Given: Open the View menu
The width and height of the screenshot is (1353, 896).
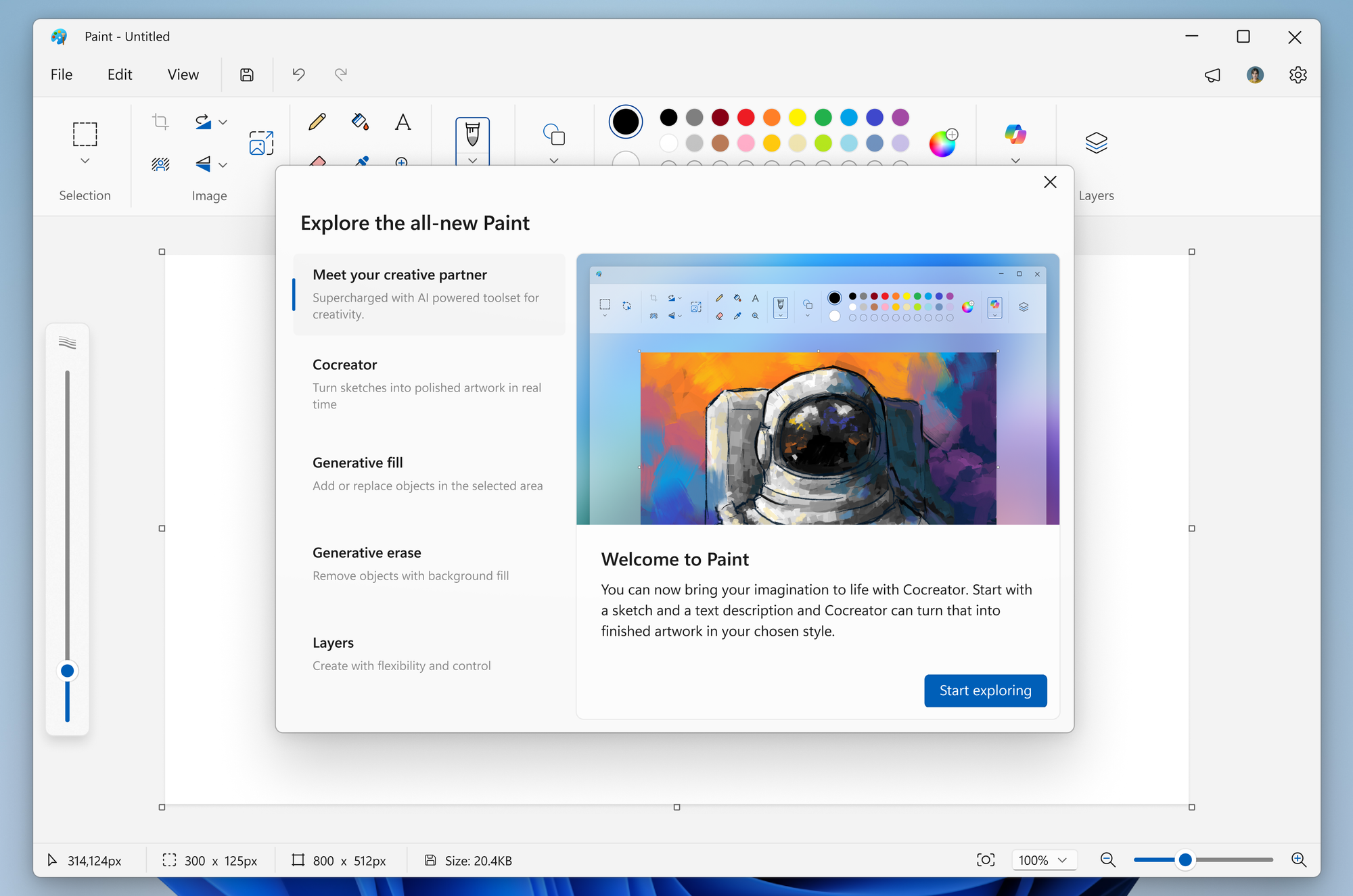Looking at the screenshot, I should pos(183,74).
